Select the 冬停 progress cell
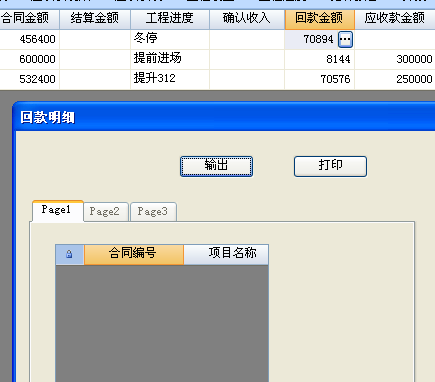Image resolution: width=435 pixels, height=382 pixels. tap(170, 39)
